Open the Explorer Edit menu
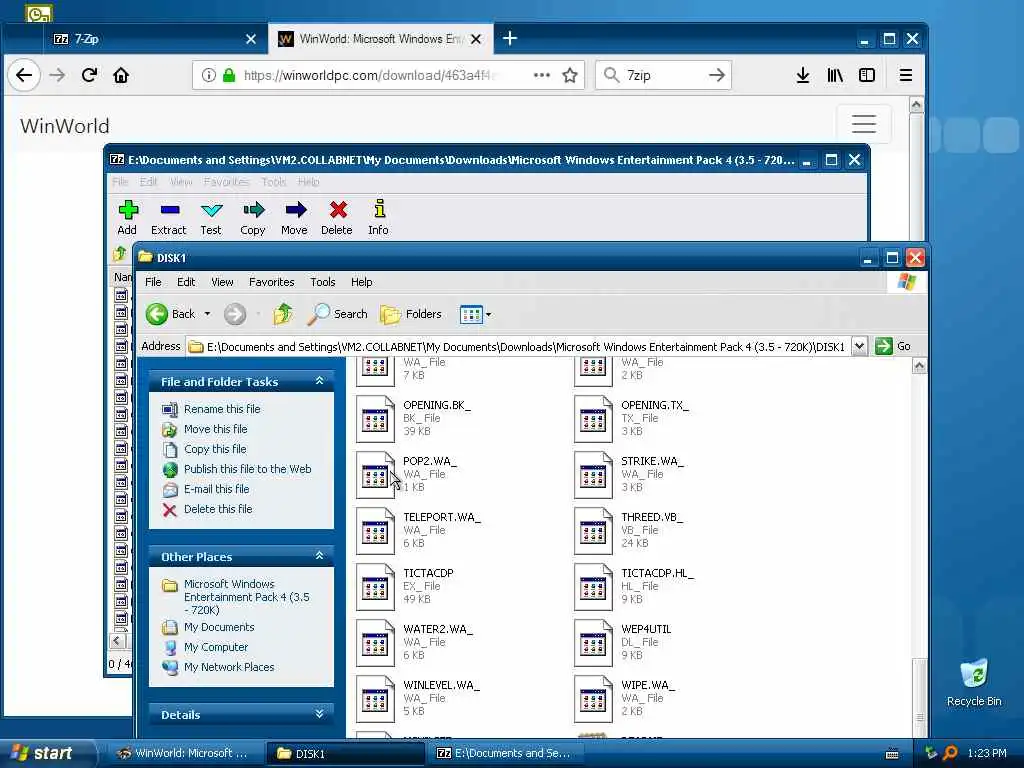 (x=186, y=282)
